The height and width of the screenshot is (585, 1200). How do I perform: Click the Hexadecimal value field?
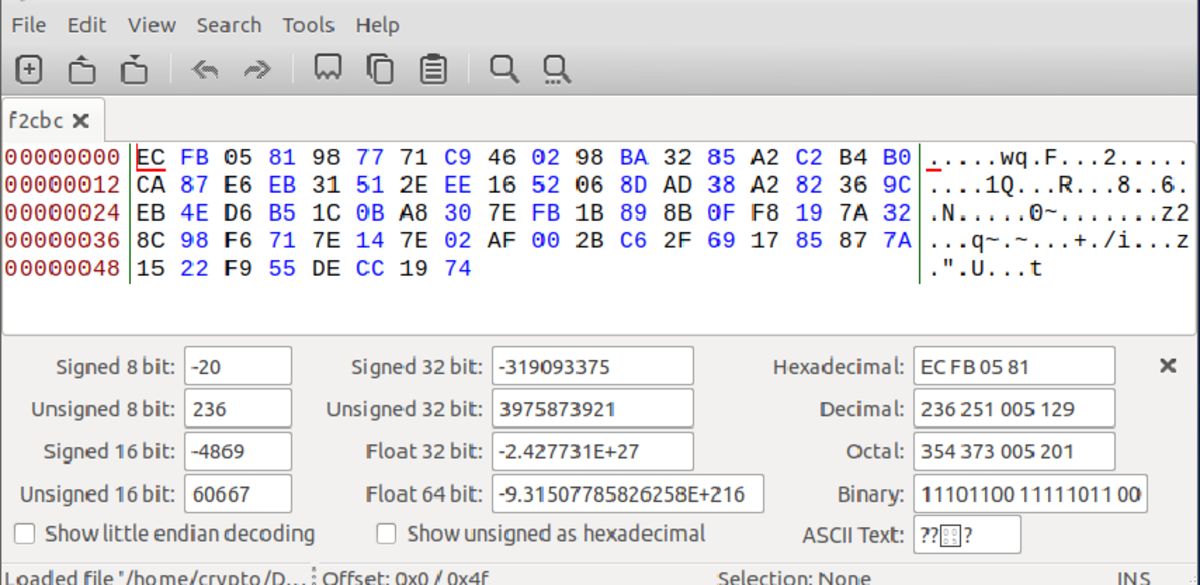point(1014,366)
